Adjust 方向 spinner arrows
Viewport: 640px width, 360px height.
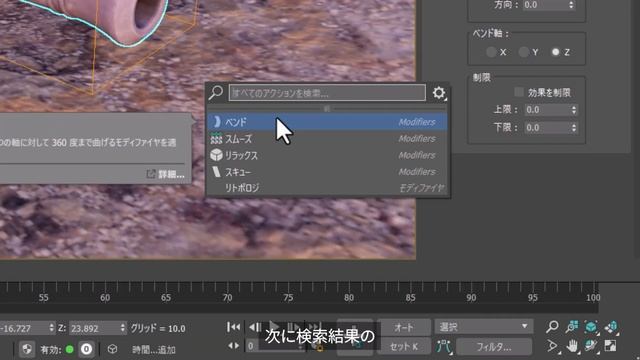(x=571, y=5)
